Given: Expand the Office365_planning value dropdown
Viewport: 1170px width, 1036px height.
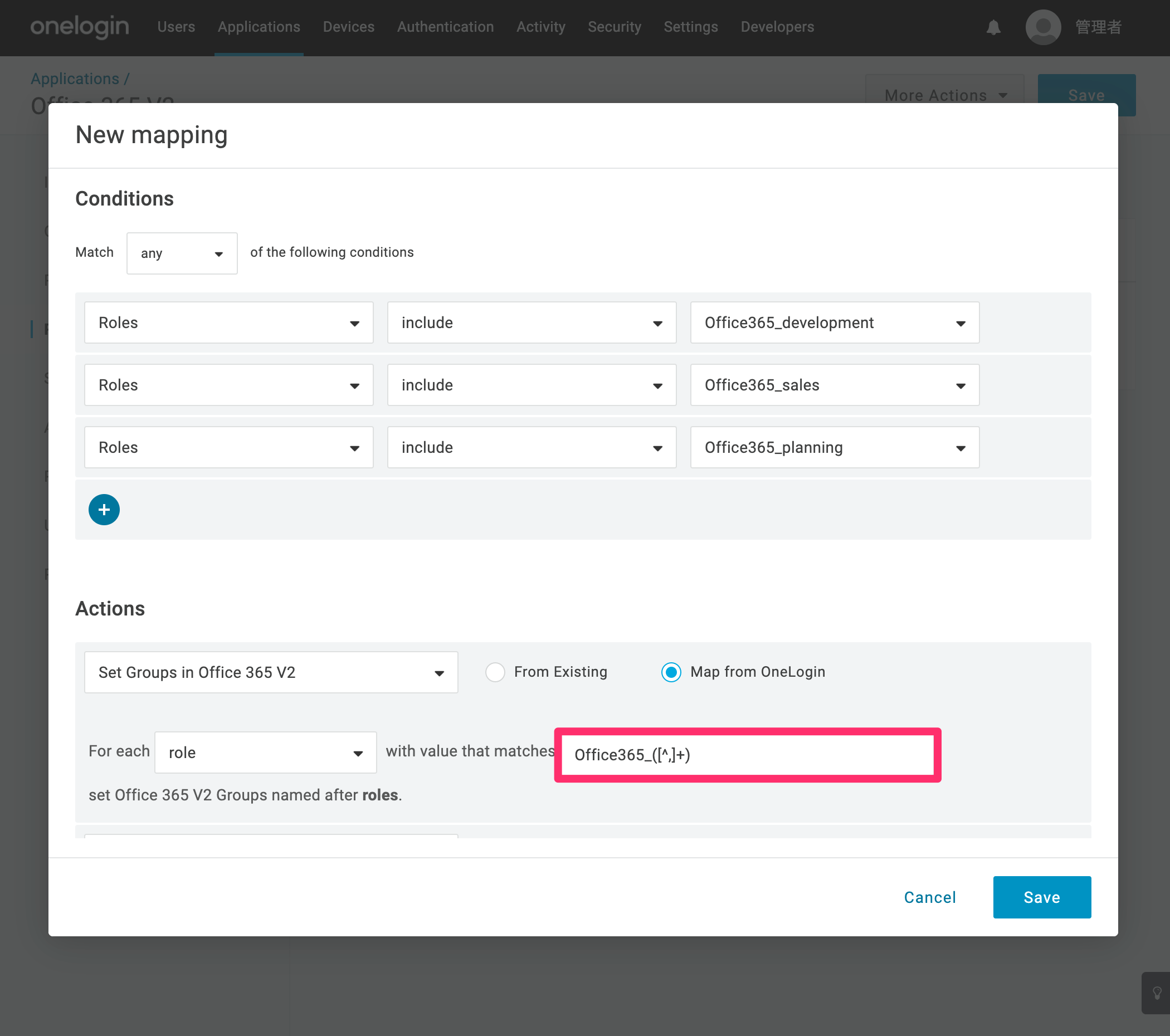Looking at the screenshot, I should (835, 448).
